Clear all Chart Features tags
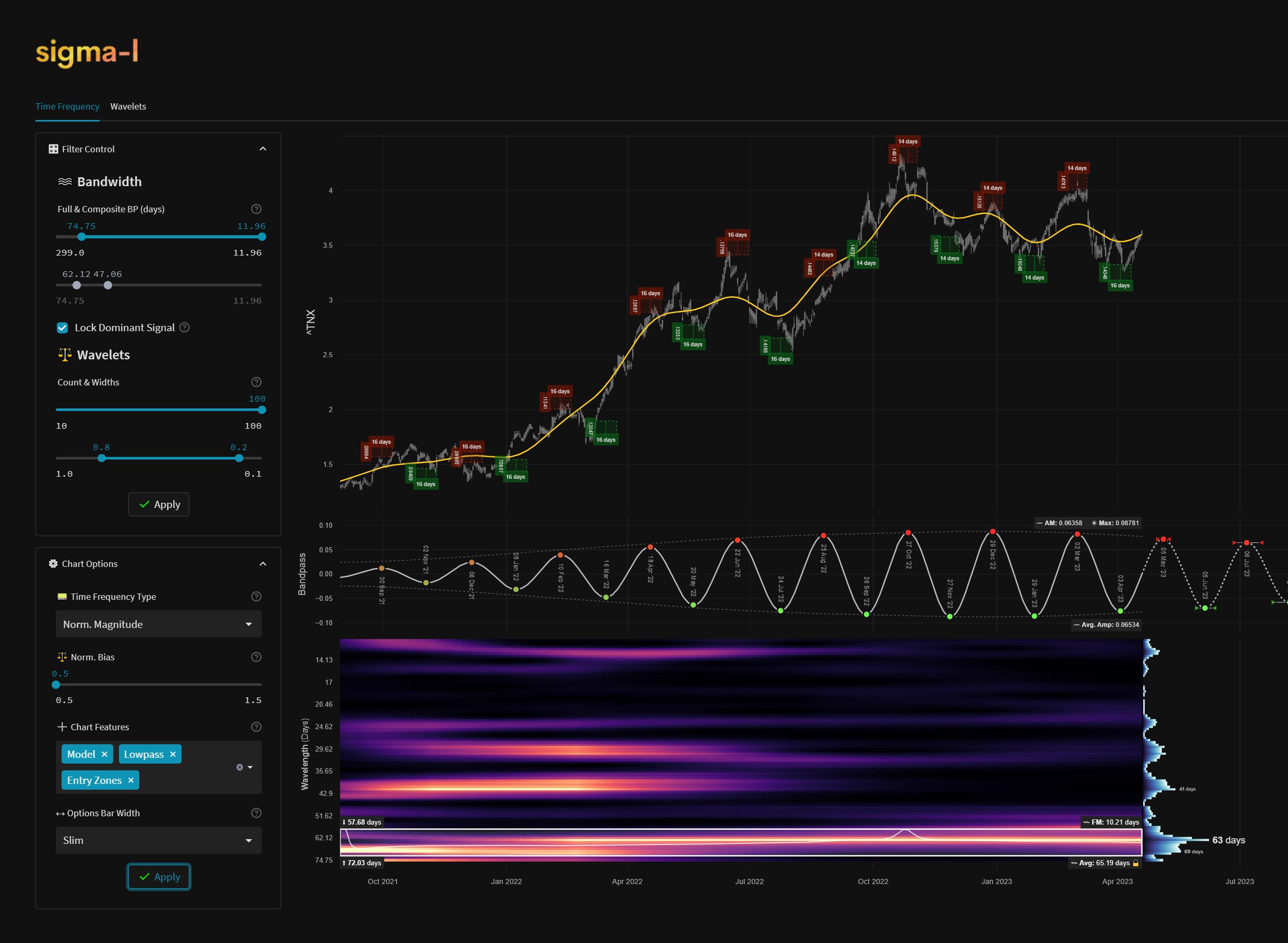Screen dimensions: 1288x943 click(x=239, y=767)
